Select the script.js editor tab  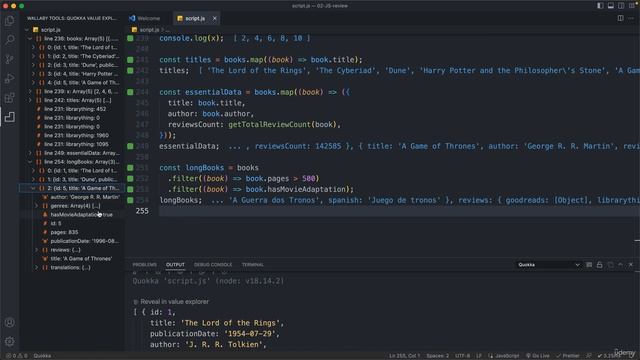pyautogui.click(x=195, y=18)
